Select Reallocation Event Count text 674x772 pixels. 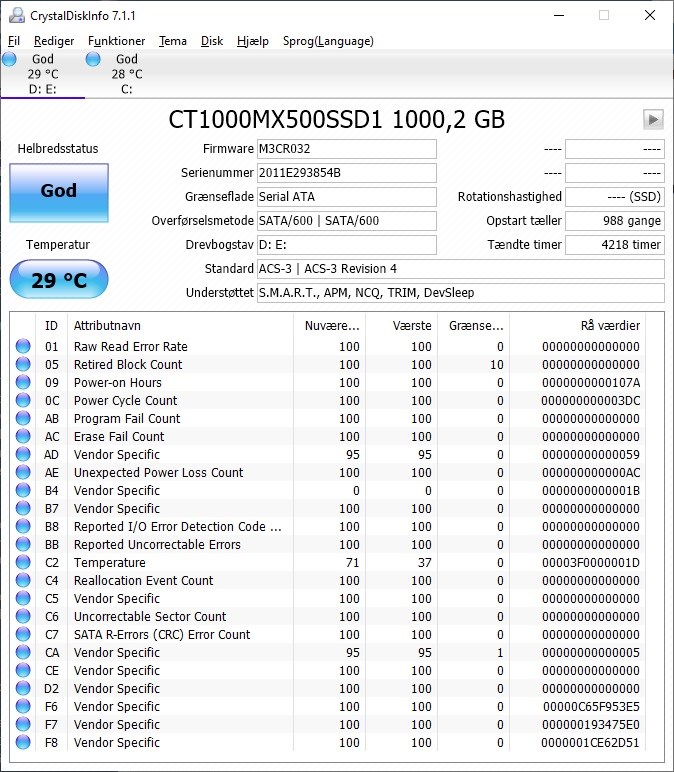coord(143,580)
